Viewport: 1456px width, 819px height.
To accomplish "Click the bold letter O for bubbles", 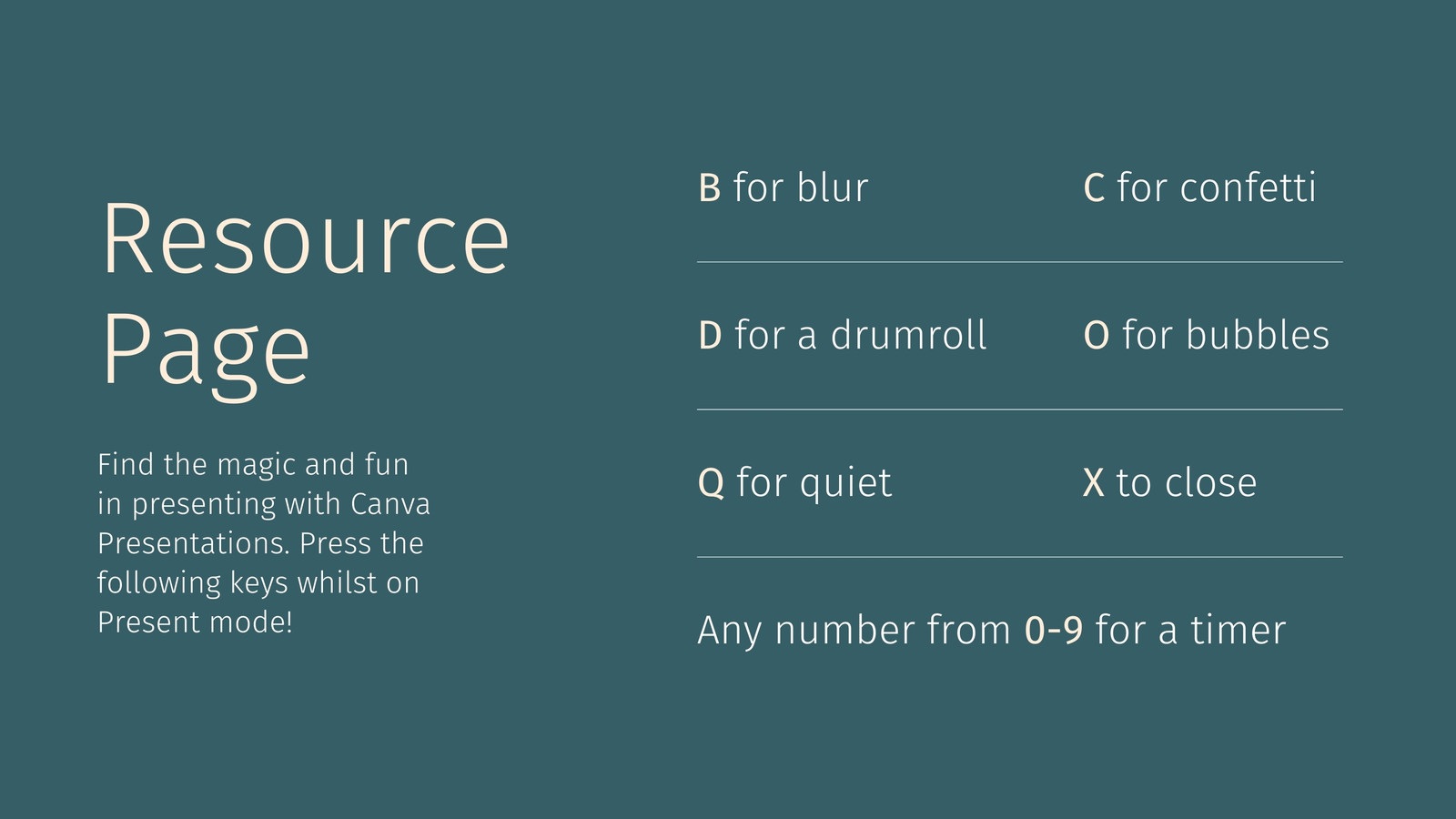I will (x=1097, y=336).
